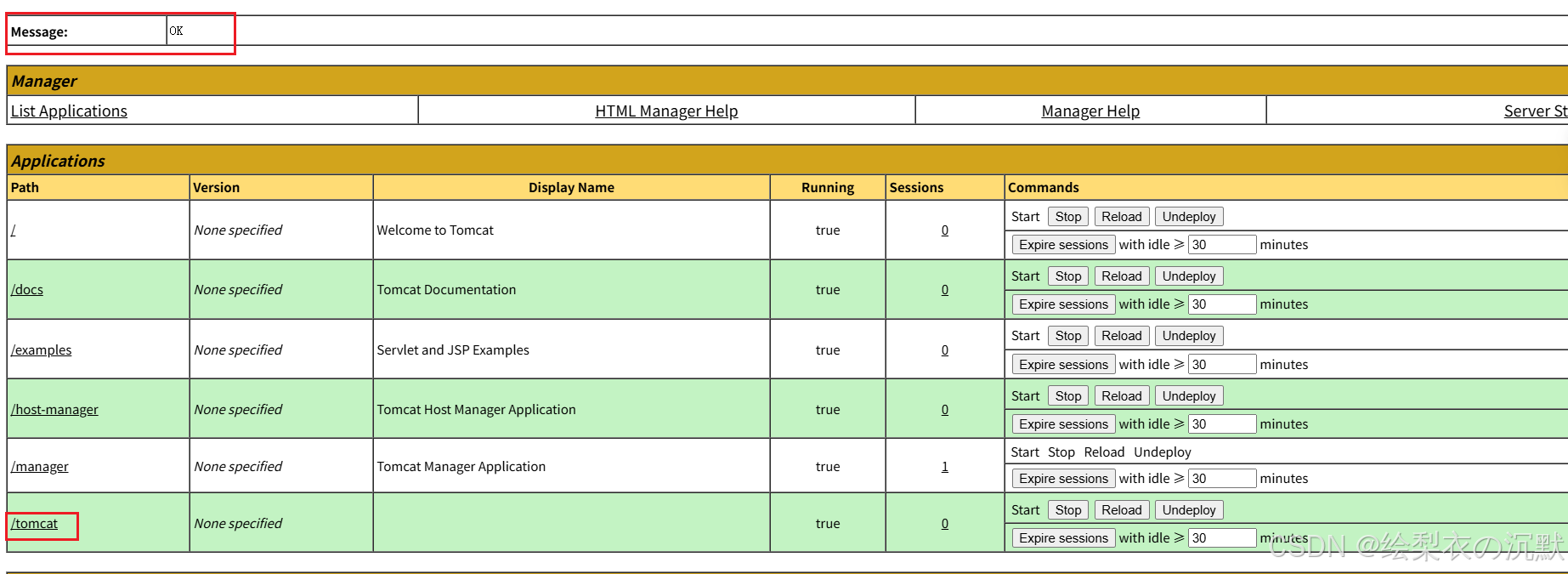Open the /tomcat application link
This screenshot has height=574, width=1568.
coord(35,523)
